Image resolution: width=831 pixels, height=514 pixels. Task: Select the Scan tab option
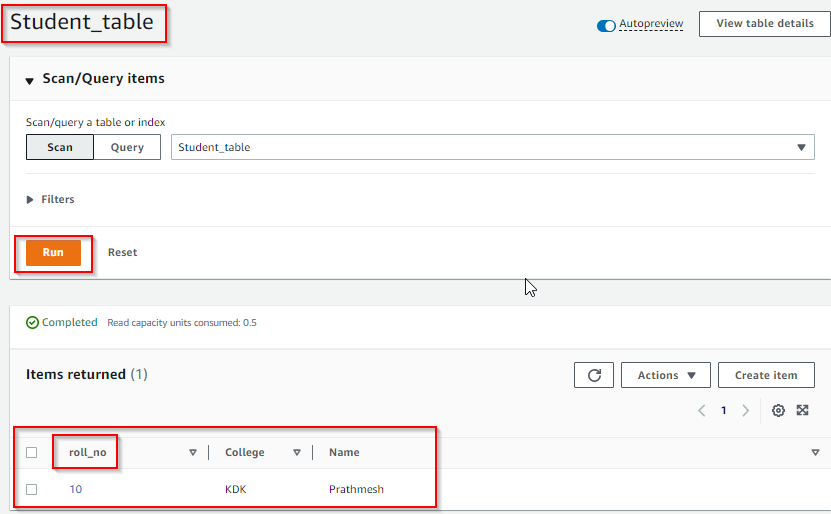[60, 147]
